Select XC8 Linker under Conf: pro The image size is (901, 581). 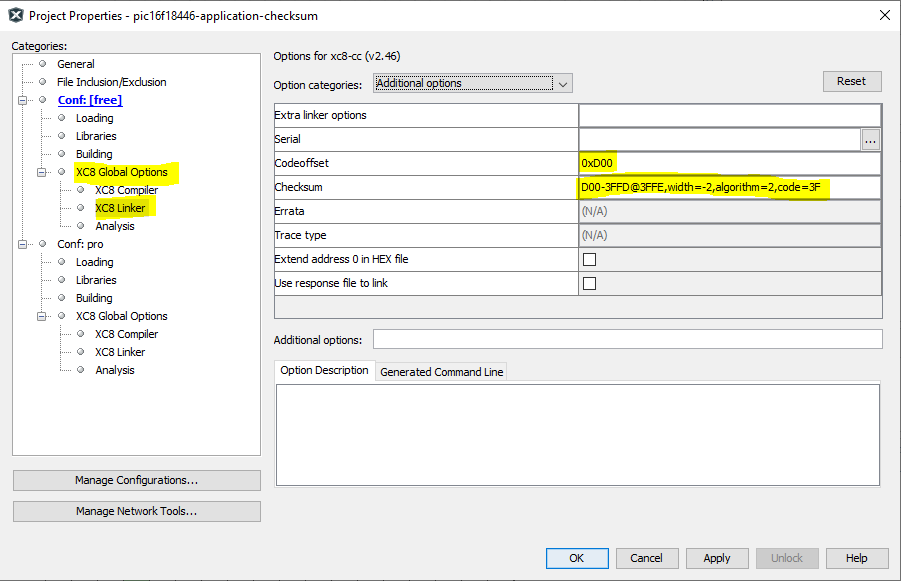120,352
